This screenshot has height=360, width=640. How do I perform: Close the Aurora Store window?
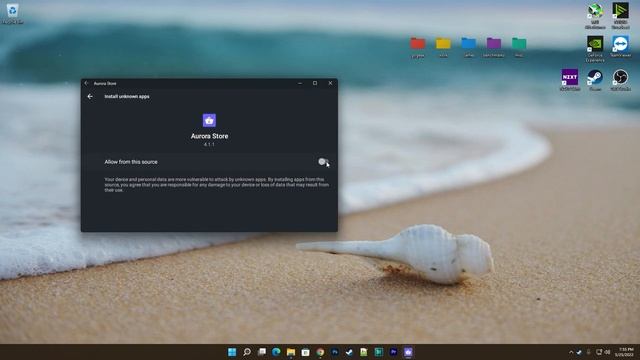(x=330, y=83)
